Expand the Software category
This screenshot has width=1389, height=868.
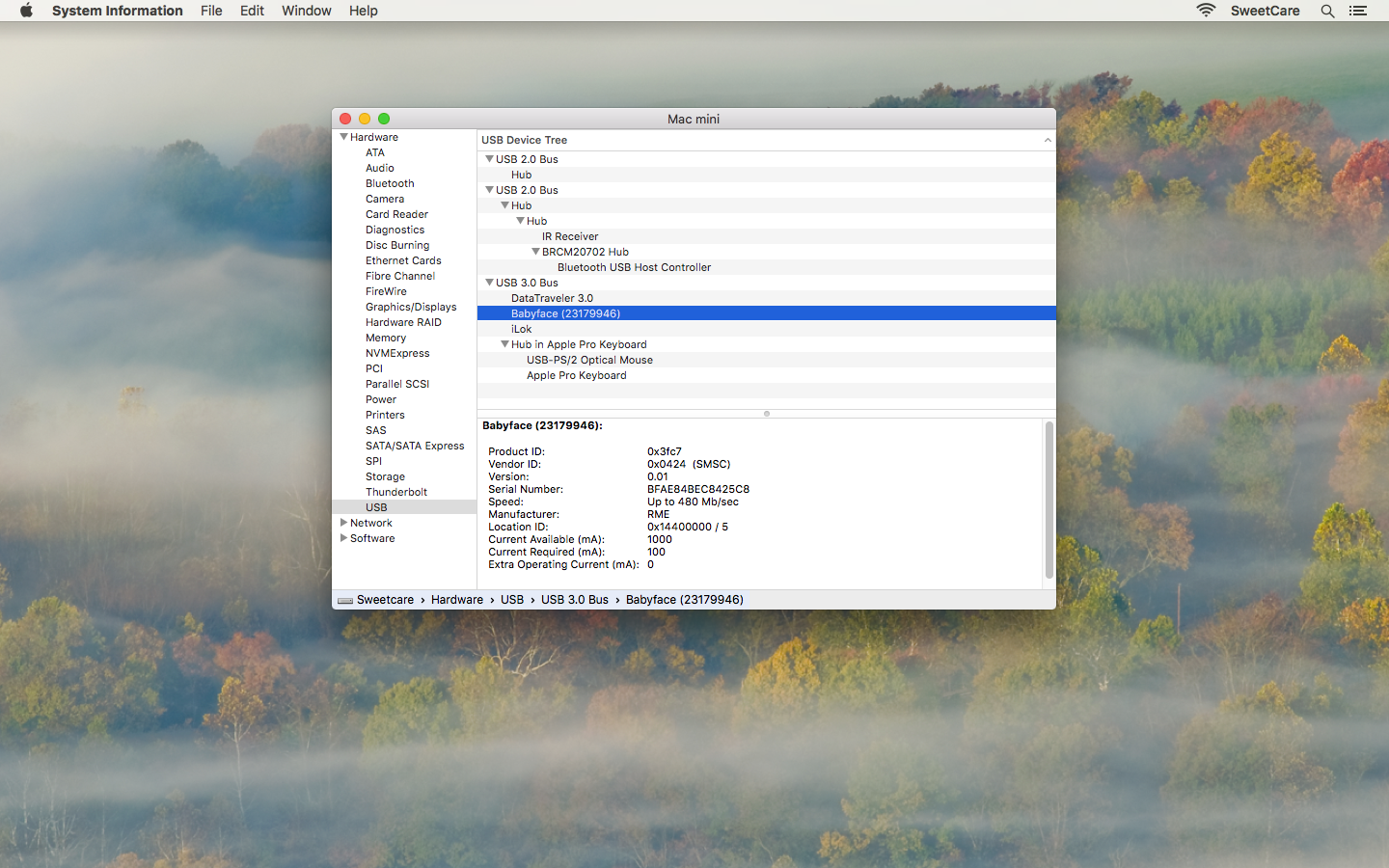pyautogui.click(x=344, y=538)
